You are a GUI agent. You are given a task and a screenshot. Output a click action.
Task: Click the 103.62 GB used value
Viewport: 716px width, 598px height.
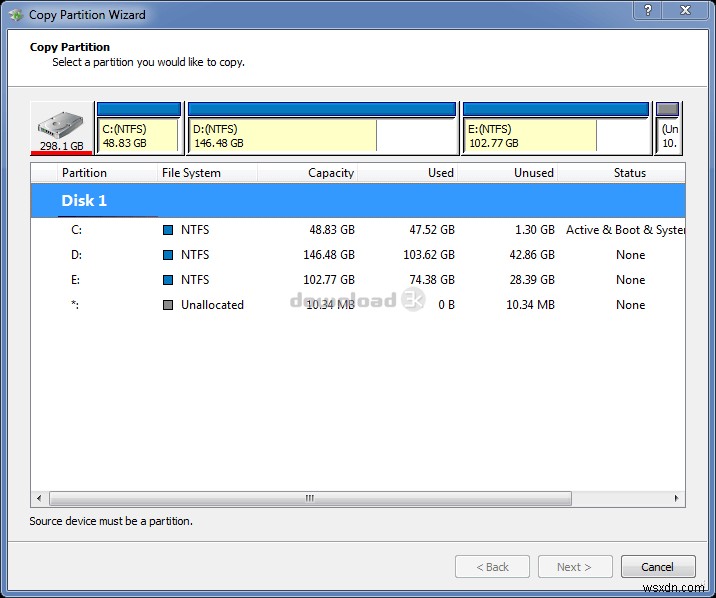point(429,255)
